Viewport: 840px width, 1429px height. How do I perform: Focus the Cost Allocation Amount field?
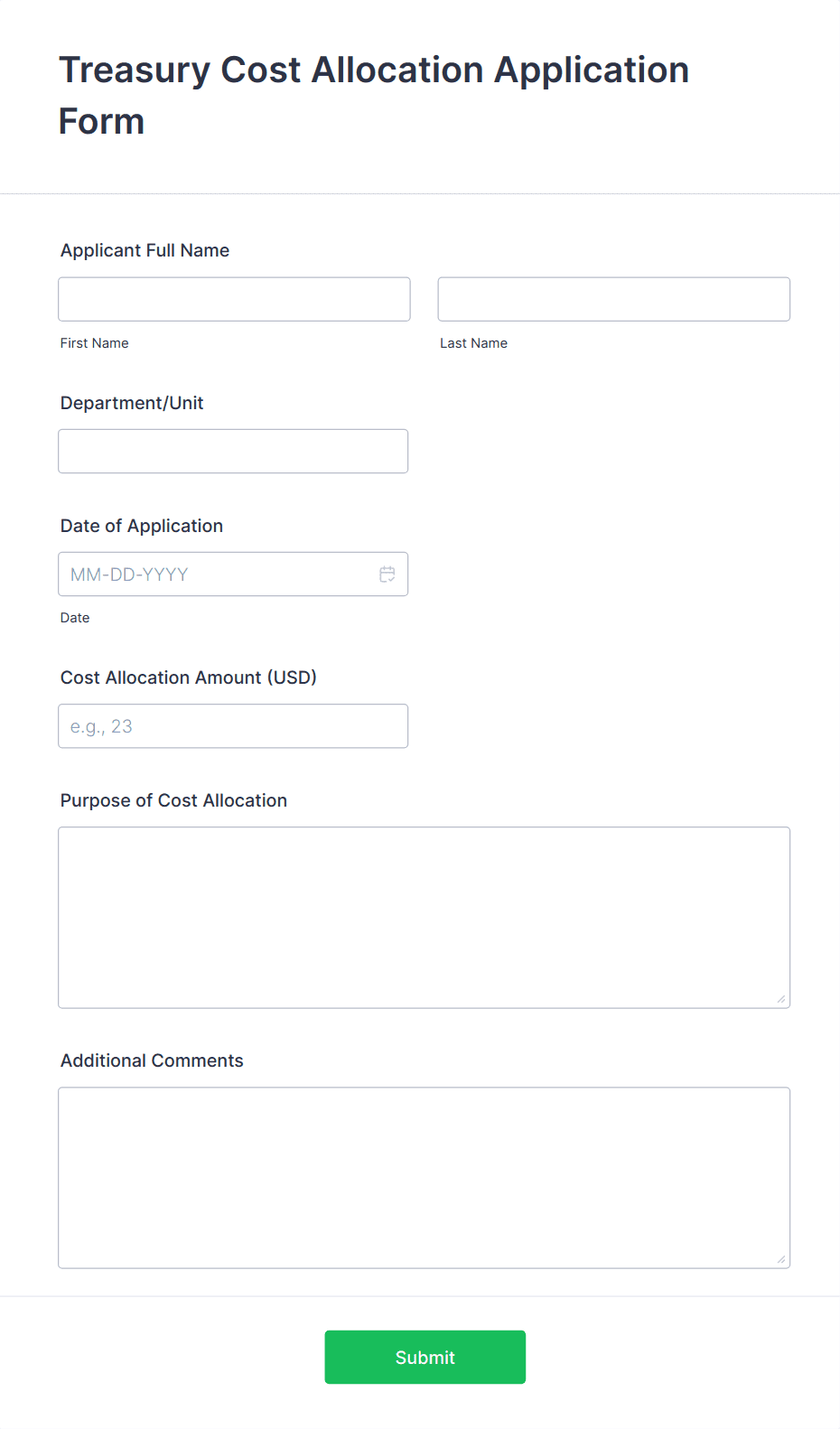[x=233, y=726]
